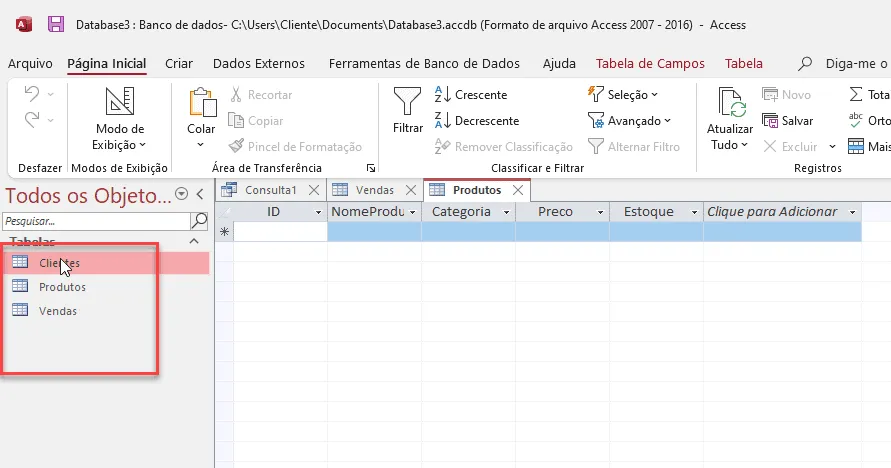
Task: Sort descending with Decrescente
Action: (x=477, y=121)
